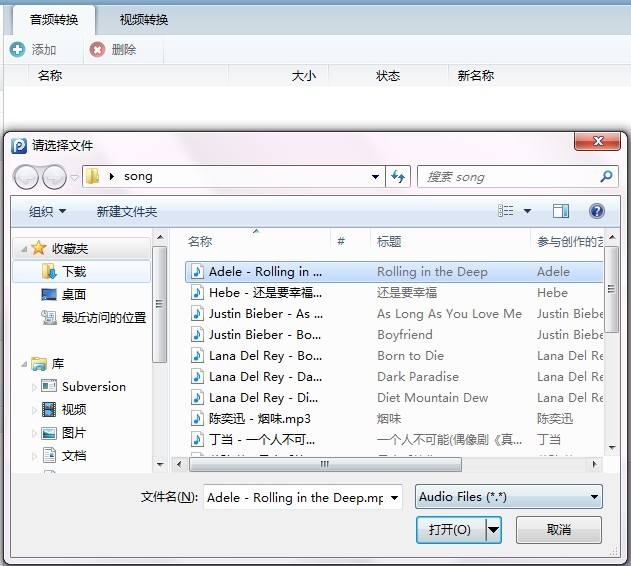Click 新建文件夹 button
This screenshot has width=631, height=566.
(x=127, y=211)
